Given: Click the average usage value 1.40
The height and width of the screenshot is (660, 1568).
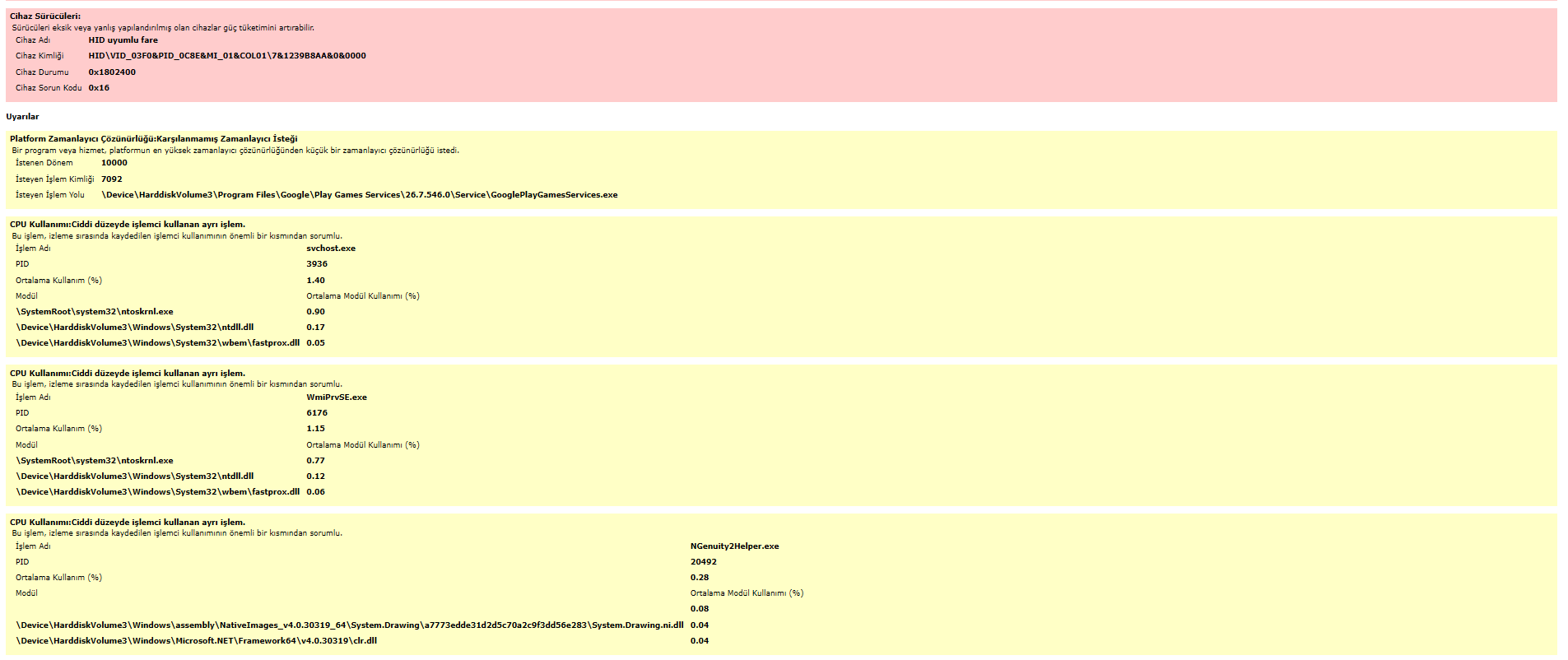Looking at the screenshot, I should point(315,280).
